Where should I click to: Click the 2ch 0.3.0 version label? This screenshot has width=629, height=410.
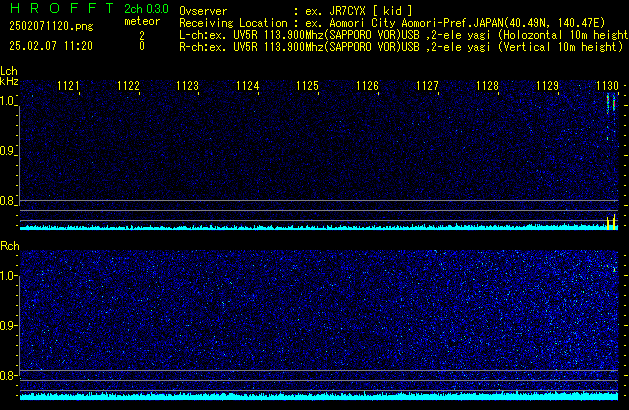(x=146, y=9)
